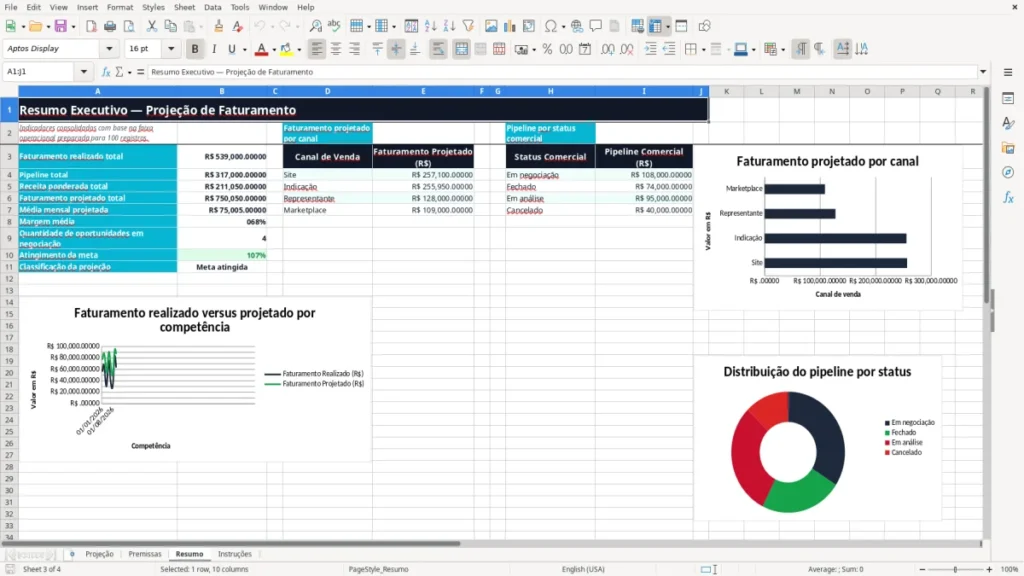1024x576 pixels.
Task: Insert a chart using toolbar icon
Action: pyautogui.click(x=509, y=26)
